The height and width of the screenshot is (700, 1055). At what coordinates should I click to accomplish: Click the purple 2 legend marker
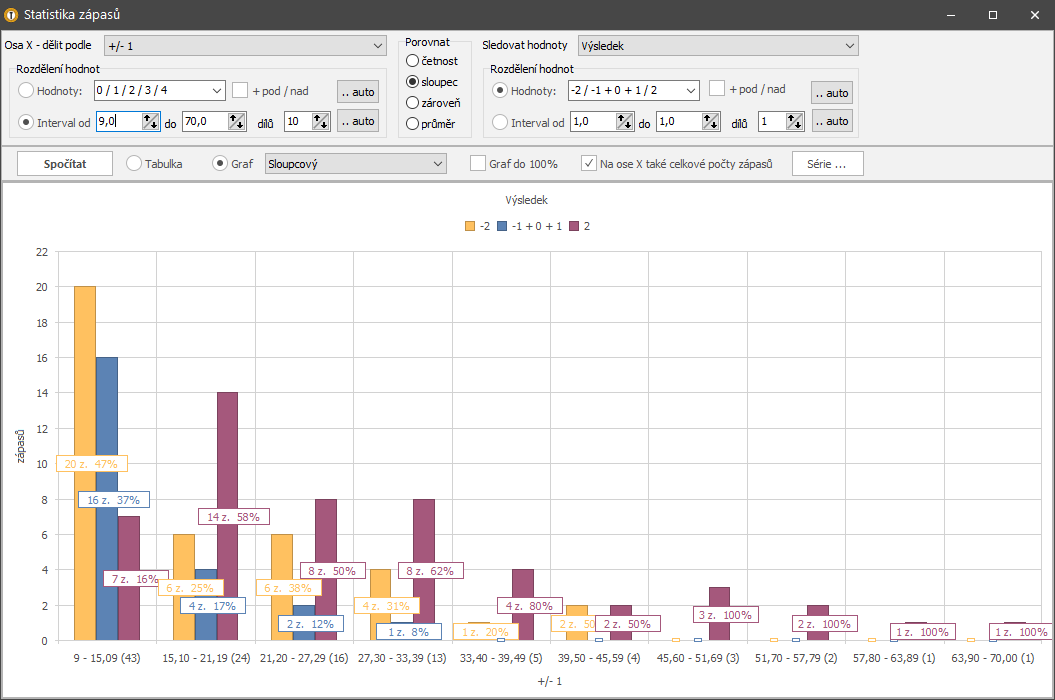[574, 226]
